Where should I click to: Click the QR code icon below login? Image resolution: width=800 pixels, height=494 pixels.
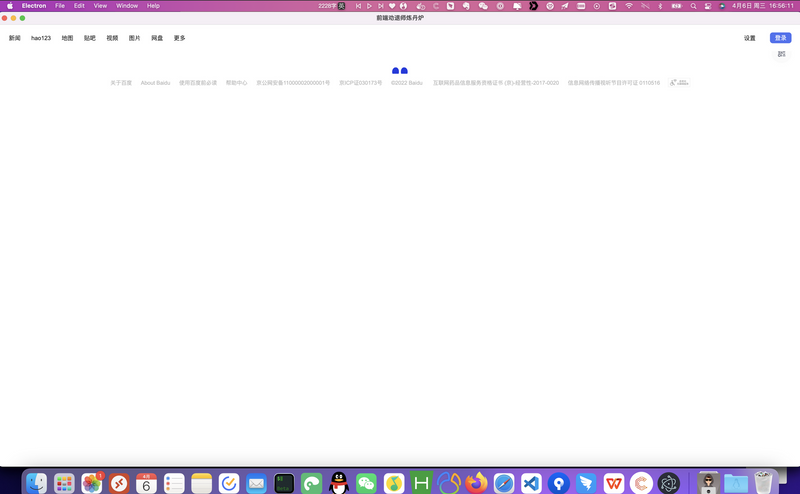pos(782,54)
